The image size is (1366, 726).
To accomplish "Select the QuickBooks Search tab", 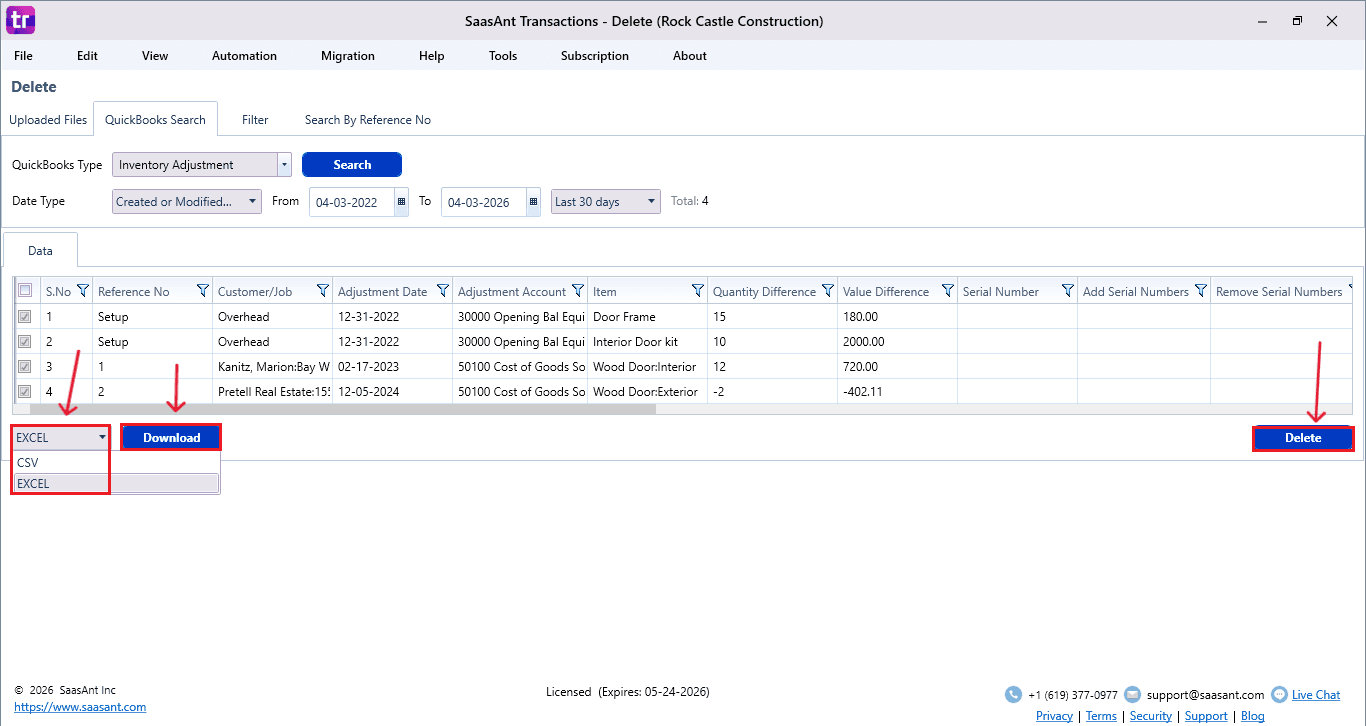I will tap(155, 119).
